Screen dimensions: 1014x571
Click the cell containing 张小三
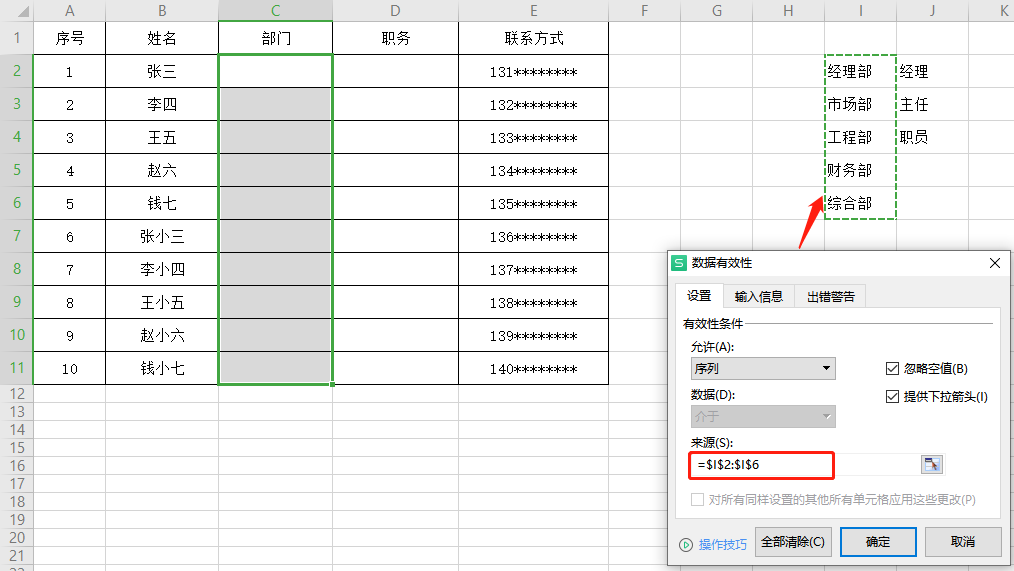(162, 236)
